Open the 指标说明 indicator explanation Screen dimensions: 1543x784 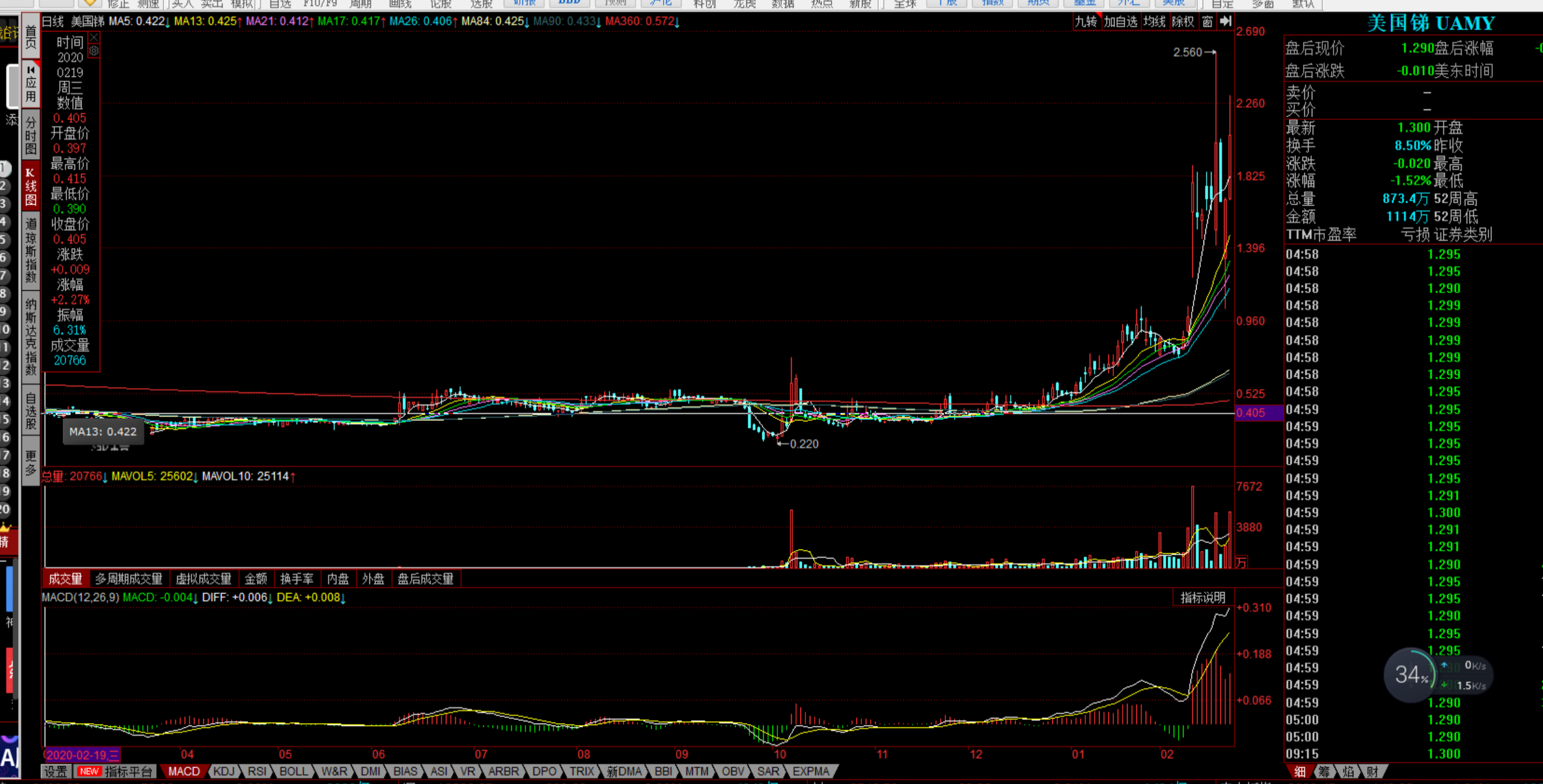click(1203, 597)
